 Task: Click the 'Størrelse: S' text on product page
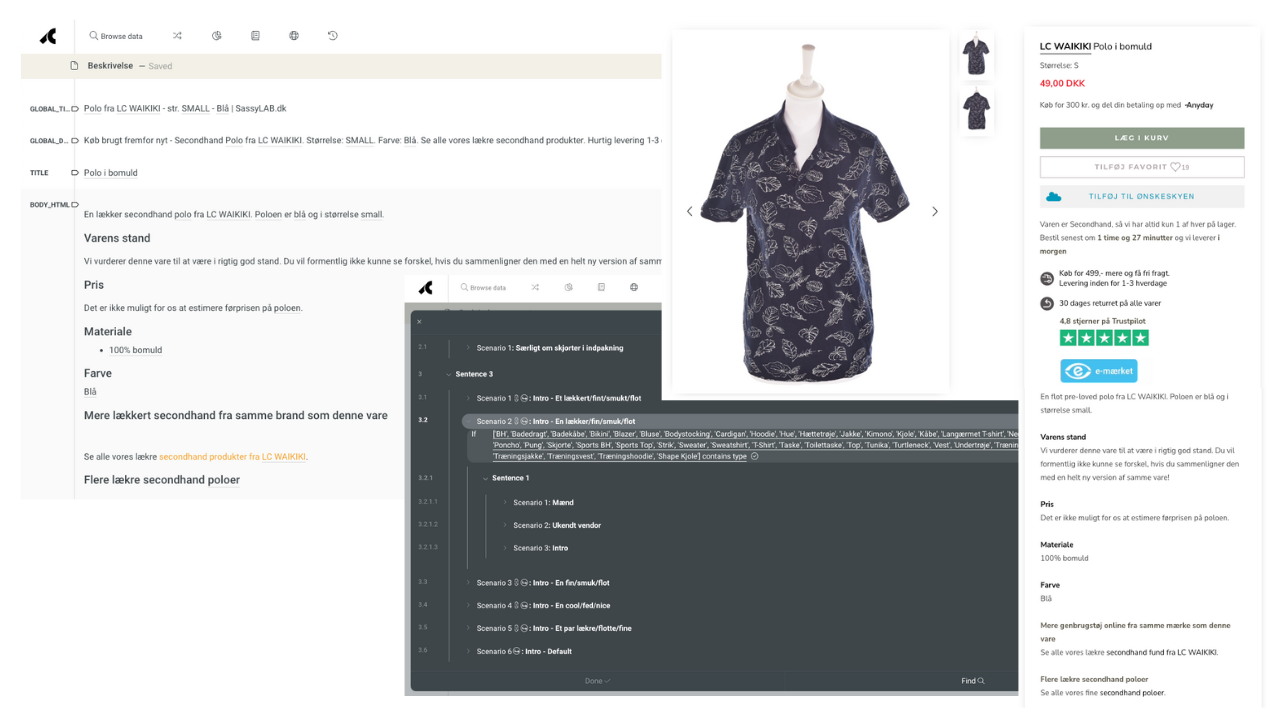(1059, 65)
